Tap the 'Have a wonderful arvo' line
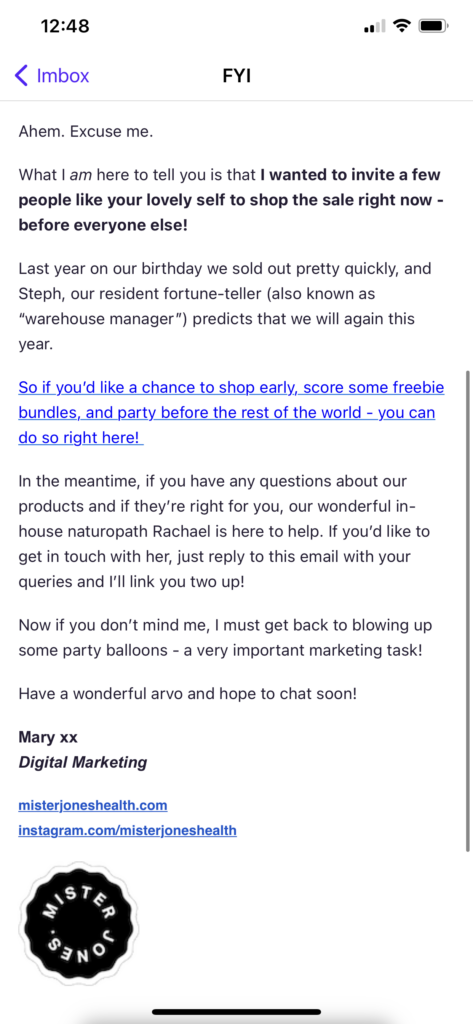Image resolution: width=473 pixels, height=1024 pixels. tap(188, 694)
